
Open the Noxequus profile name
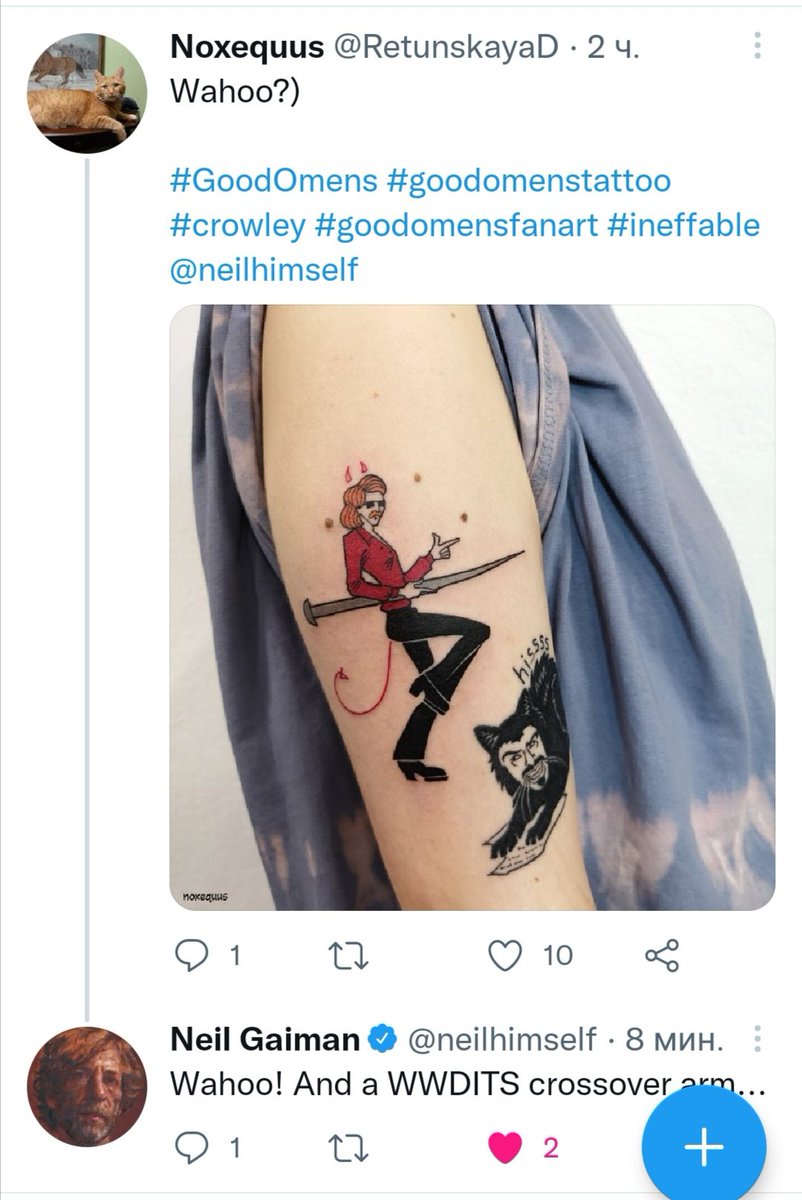(x=248, y=46)
